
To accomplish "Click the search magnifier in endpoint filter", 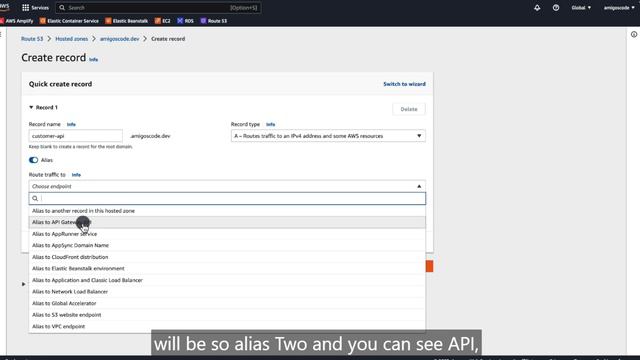I will pyautogui.click(x=35, y=198).
